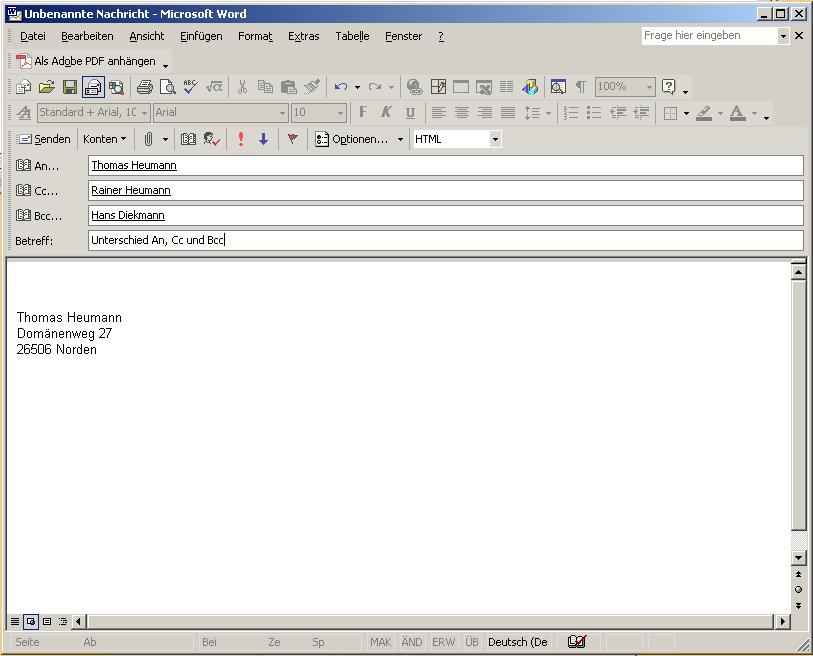Click the message flag icon
This screenshot has height=656, width=813.
pyautogui.click(x=292, y=139)
